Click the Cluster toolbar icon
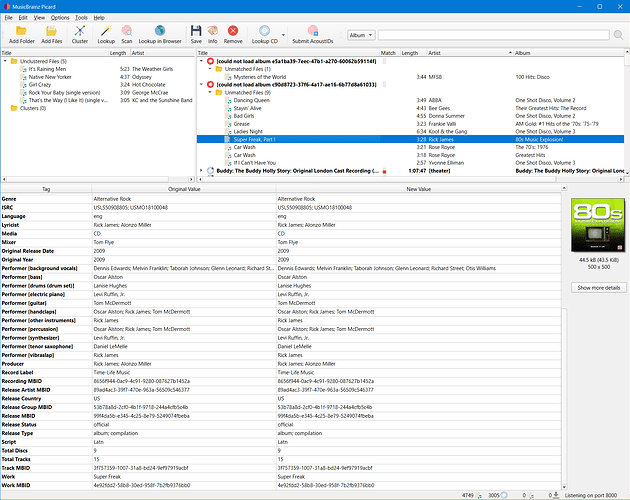630x500 pixels. (80, 31)
